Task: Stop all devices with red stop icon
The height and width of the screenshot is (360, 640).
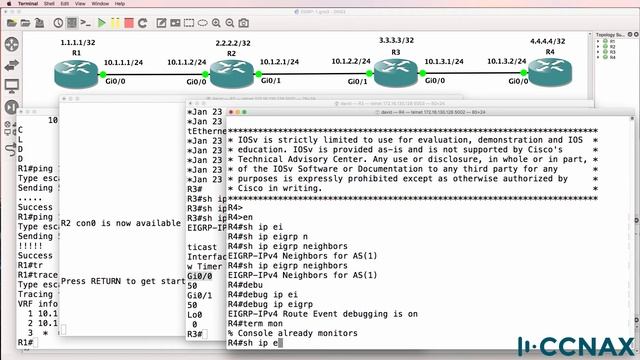Action: [x=129, y=23]
